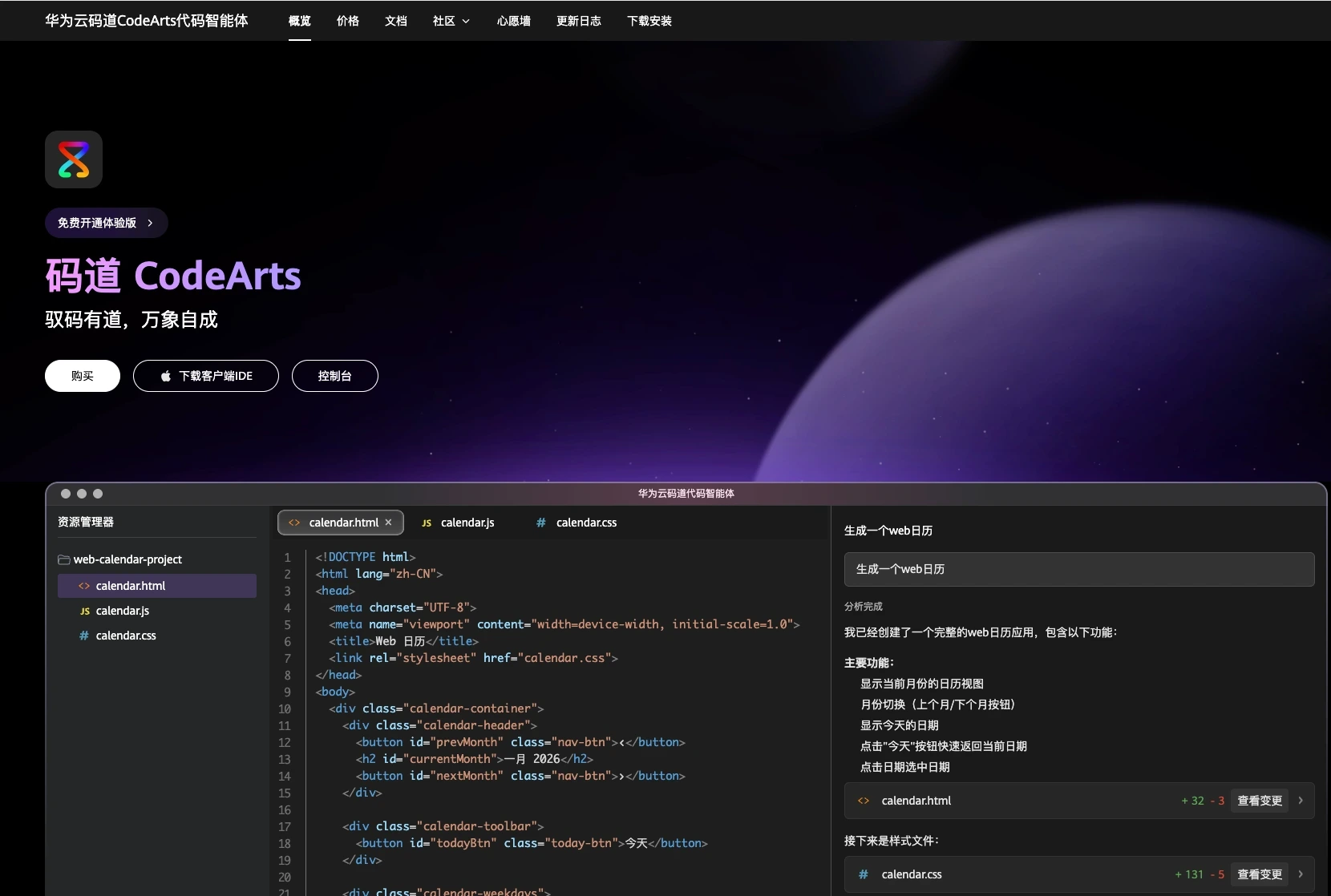Image resolution: width=1331 pixels, height=896 pixels.
Task: Click the 接下来是样式文件 text
Action: [x=892, y=841]
